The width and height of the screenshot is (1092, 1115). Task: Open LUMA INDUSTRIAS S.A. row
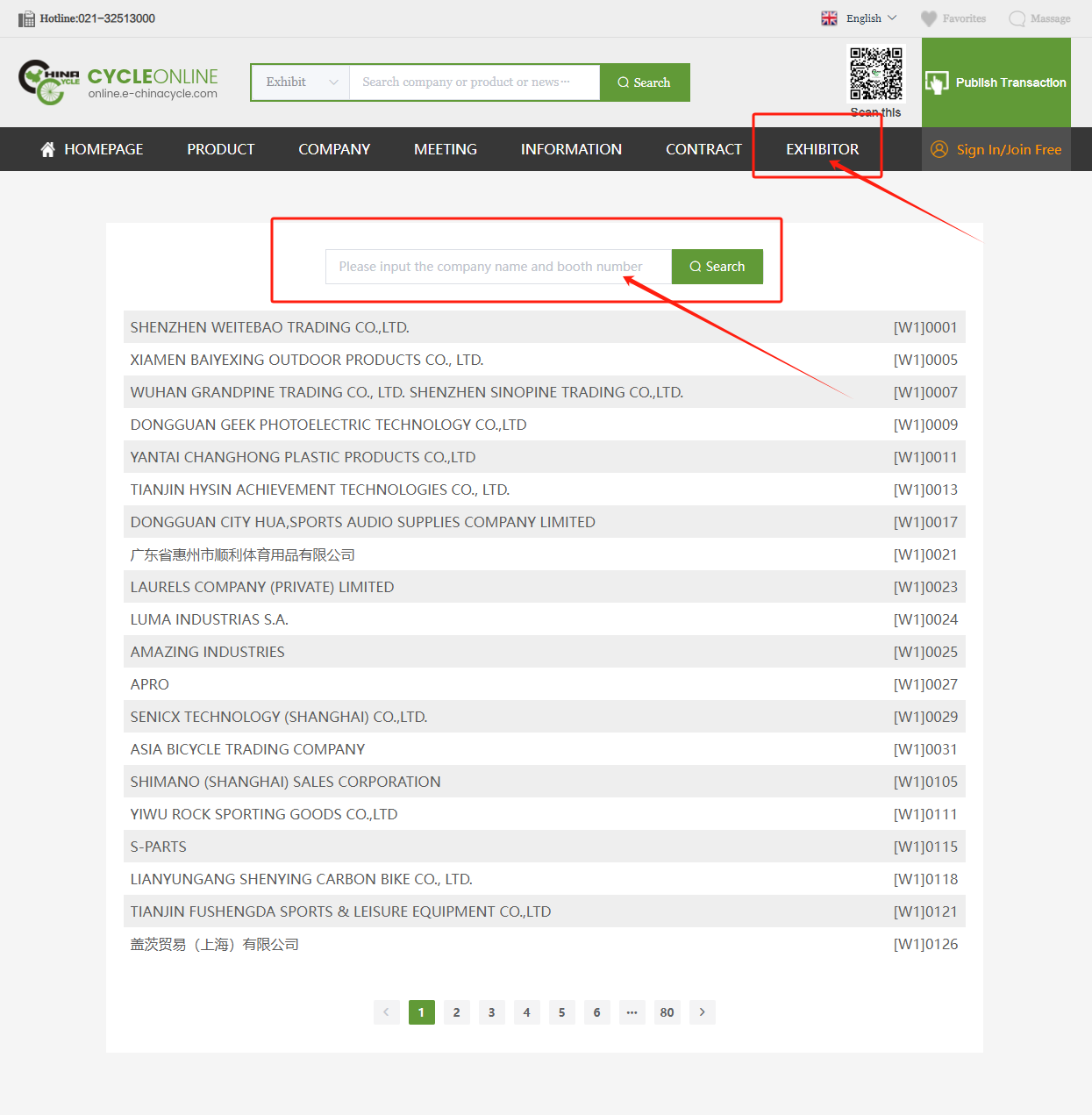click(x=544, y=619)
